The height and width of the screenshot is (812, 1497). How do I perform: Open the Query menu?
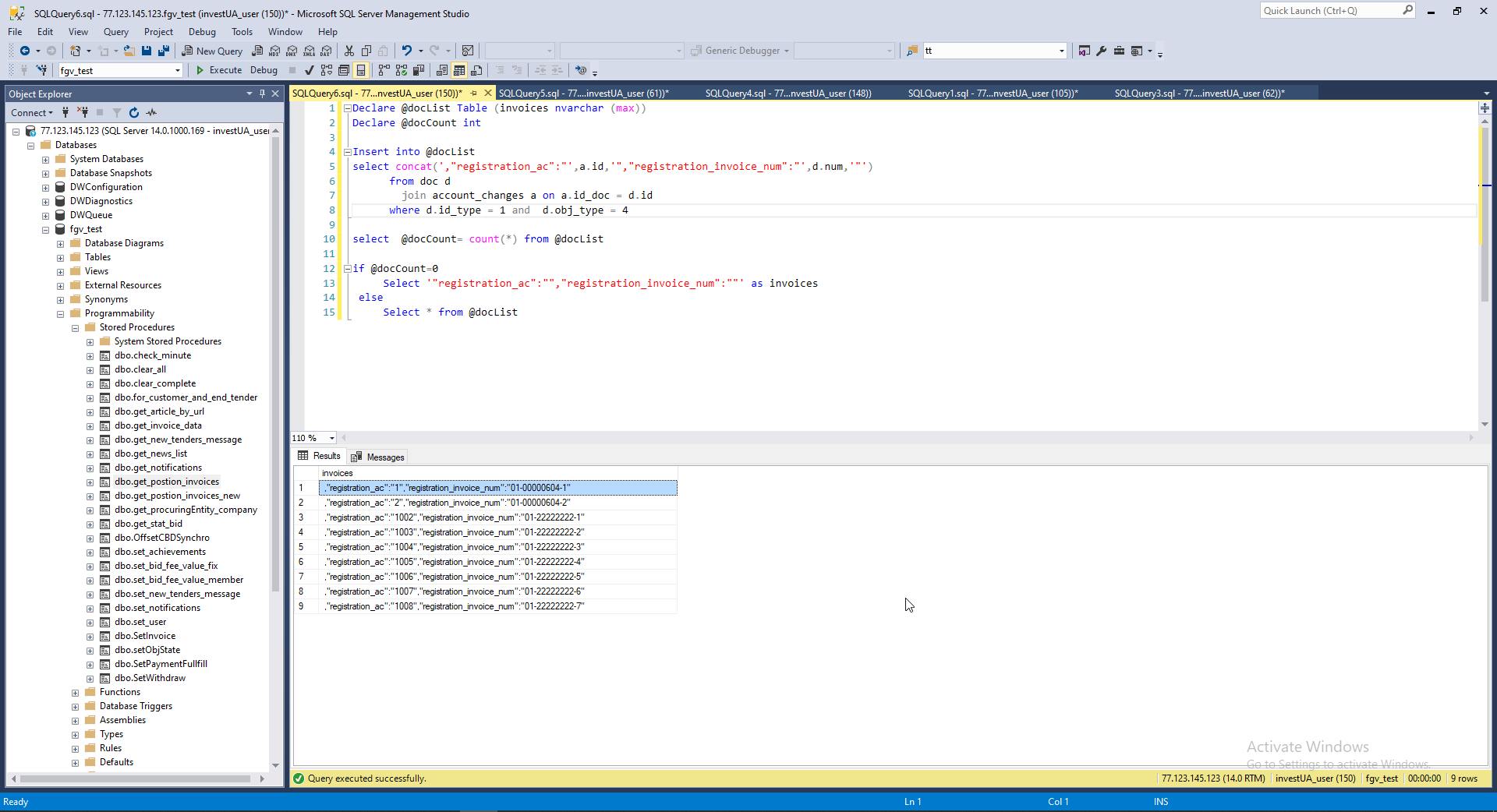click(115, 32)
